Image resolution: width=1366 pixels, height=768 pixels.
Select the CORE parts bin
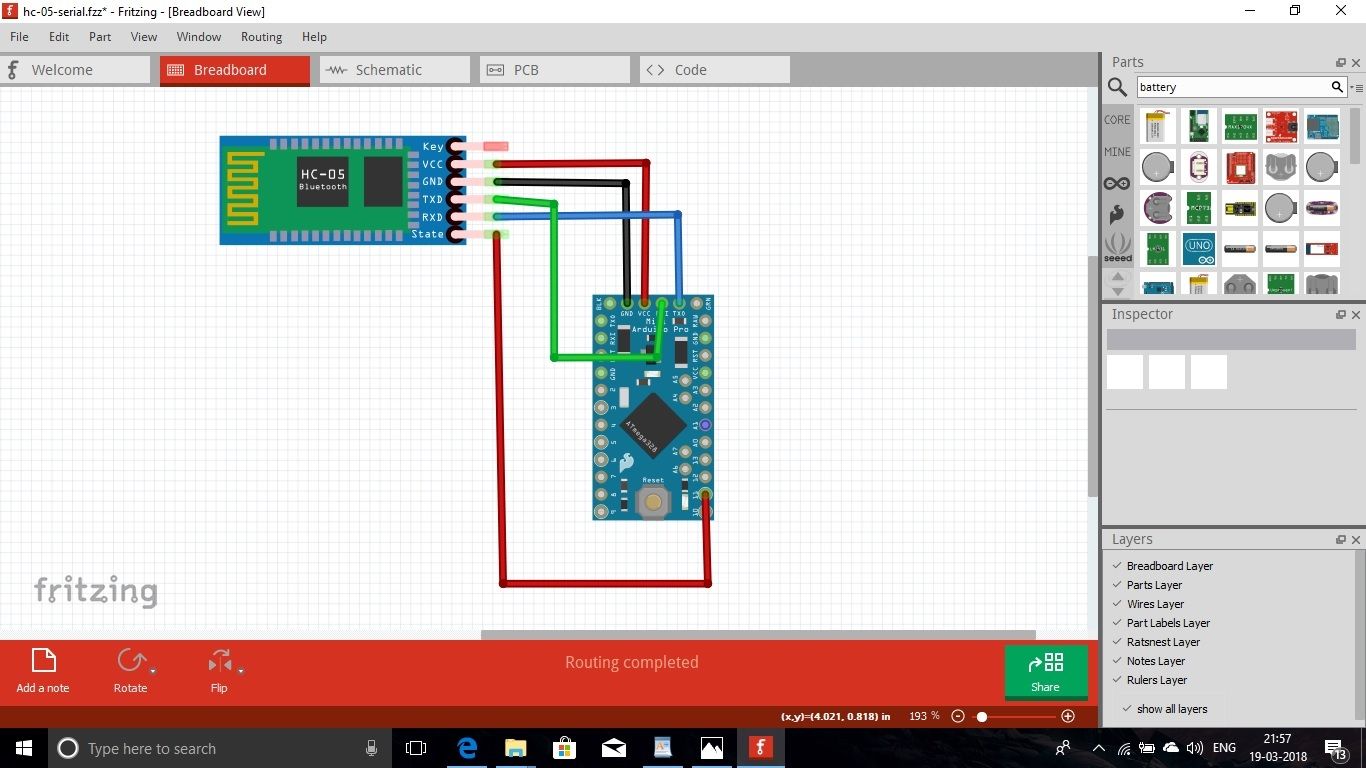(1117, 120)
